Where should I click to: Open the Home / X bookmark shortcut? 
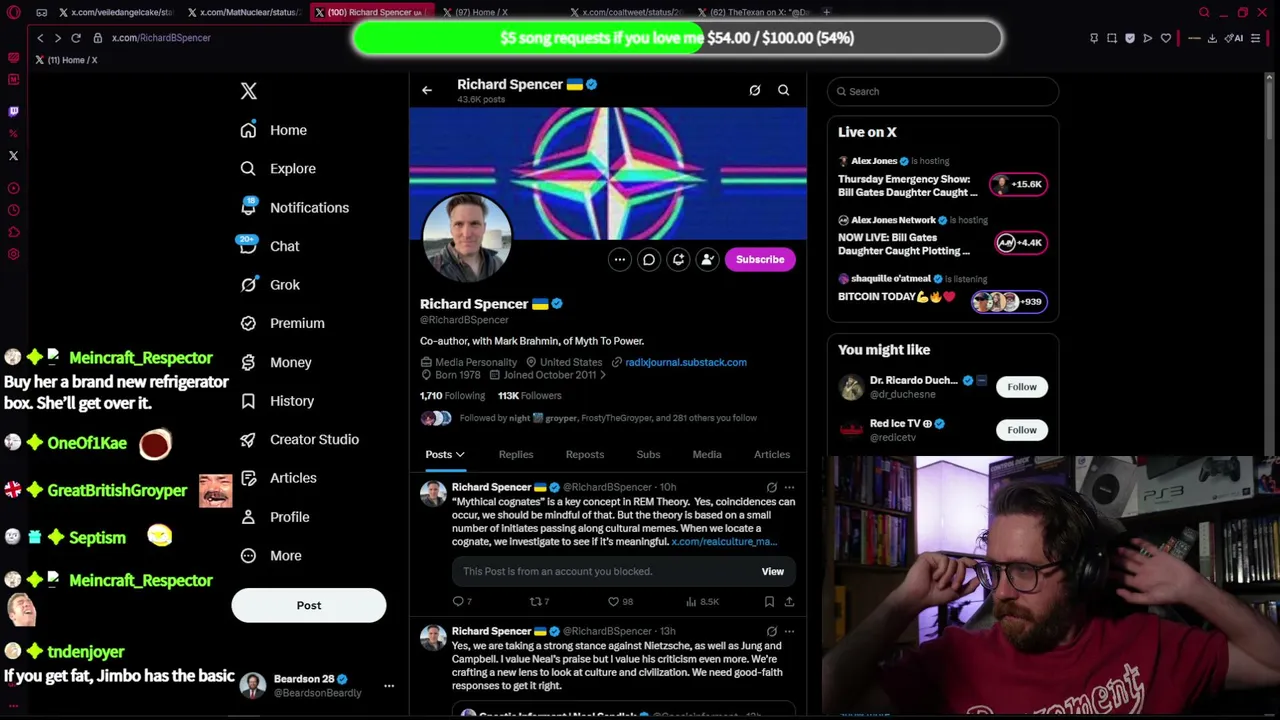[67, 60]
